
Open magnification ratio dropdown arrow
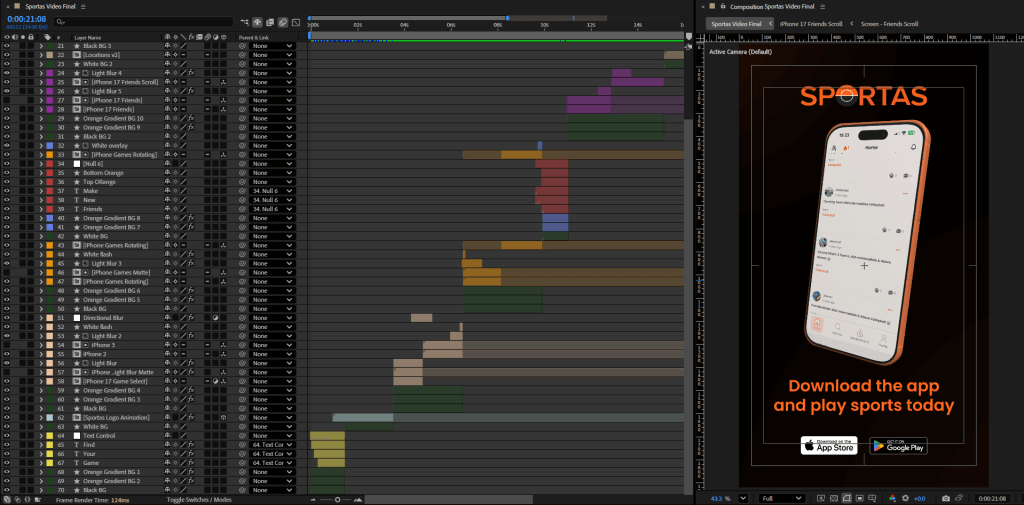pyautogui.click(x=743, y=498)
